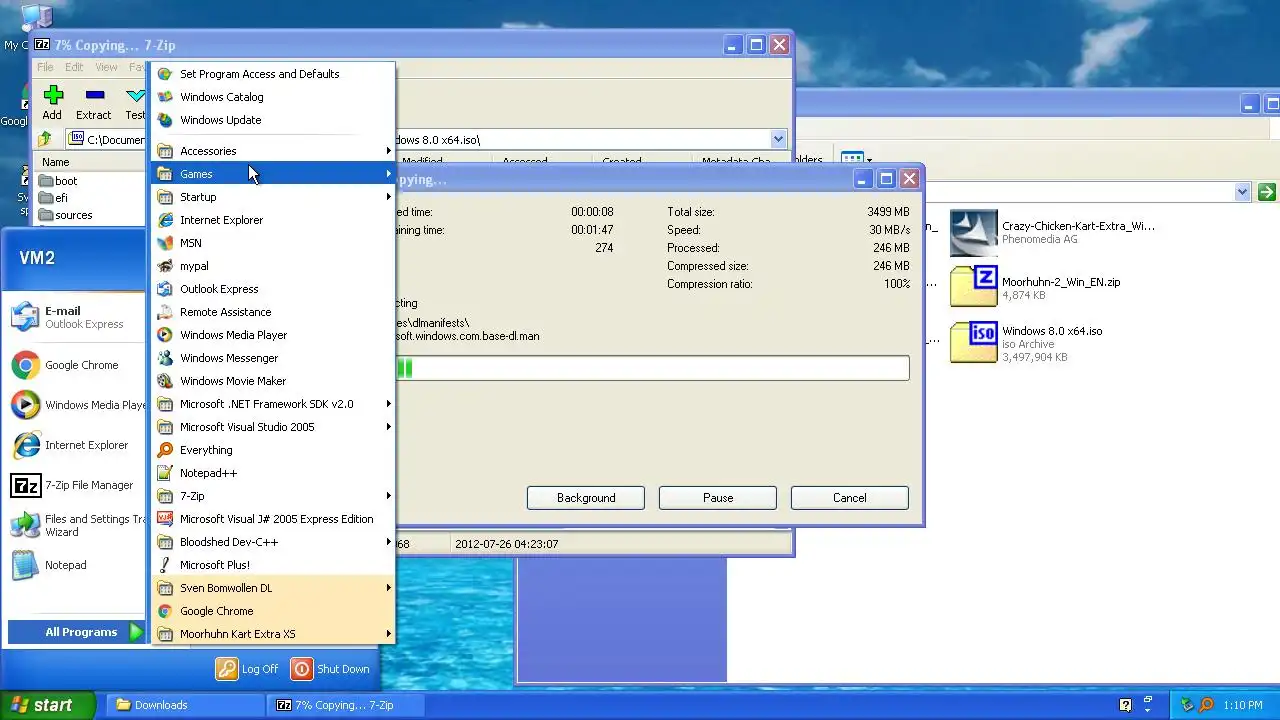Launch Files and Settings Transfer Wizard
The image size is (1280, 720).
pyautogui.click(x=75, y=525)
